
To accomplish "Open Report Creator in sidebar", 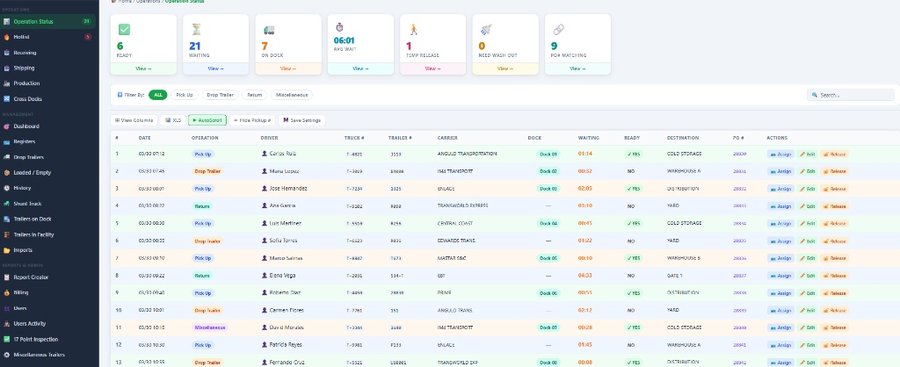I will [x=48, y=277].
